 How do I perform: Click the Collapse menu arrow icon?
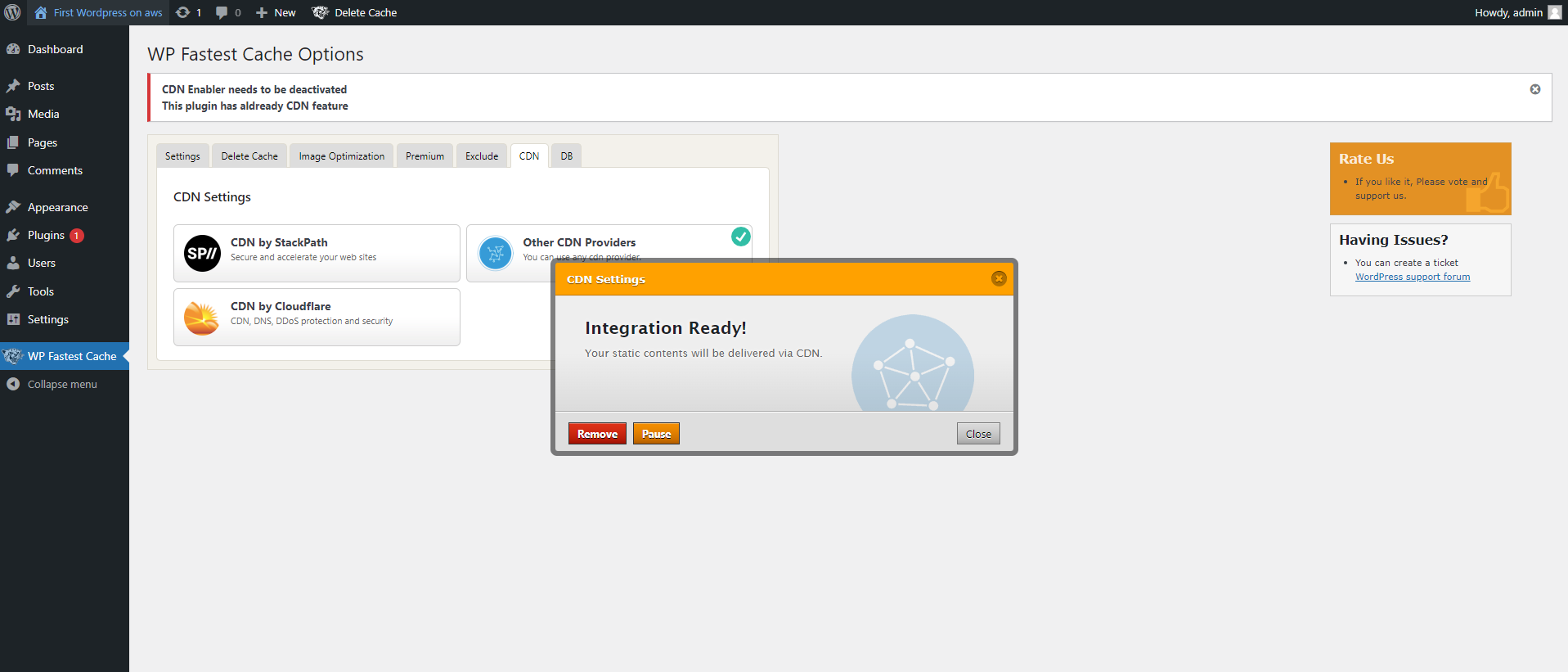pos(13,384)
